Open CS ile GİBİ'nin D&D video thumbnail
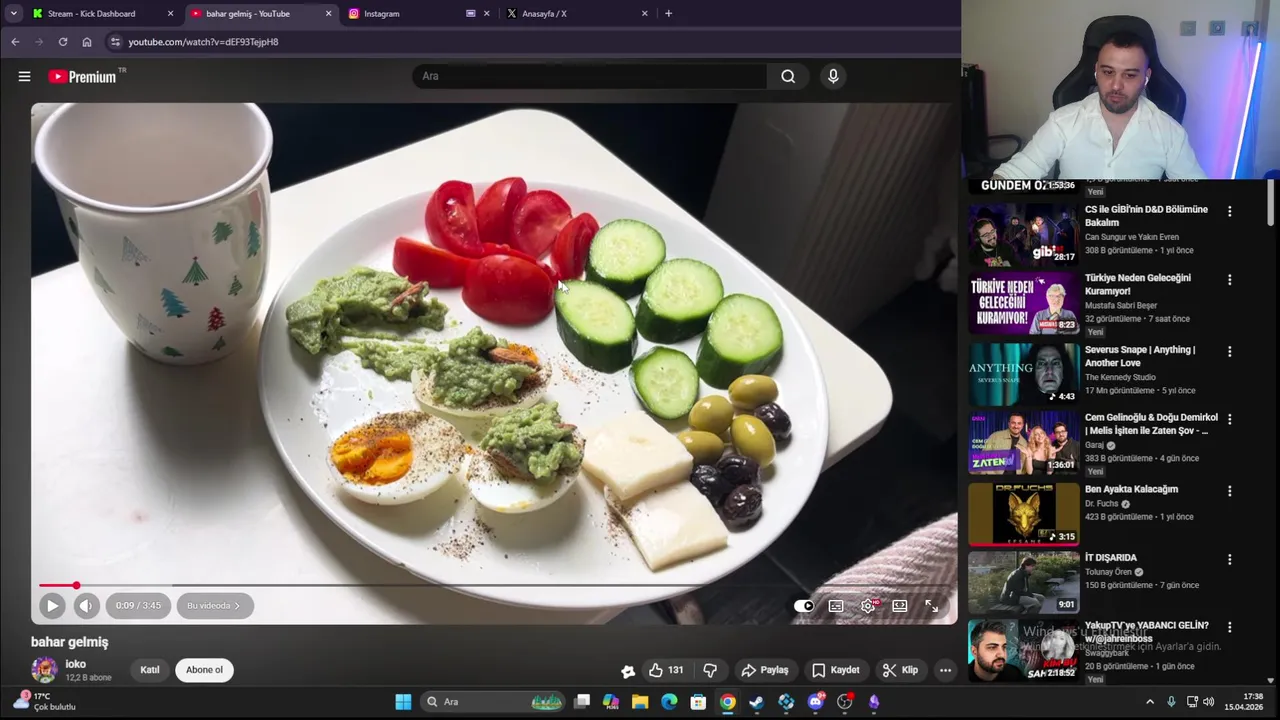The image size is (1280, 720). tap(1024, 234)
